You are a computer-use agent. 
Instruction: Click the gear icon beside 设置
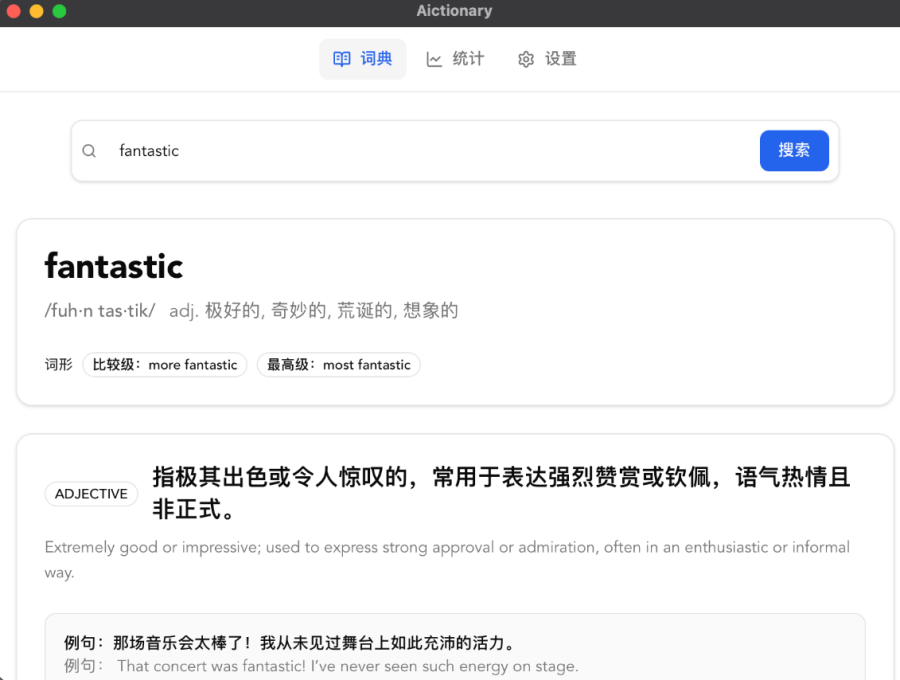(x=525, y=59)
